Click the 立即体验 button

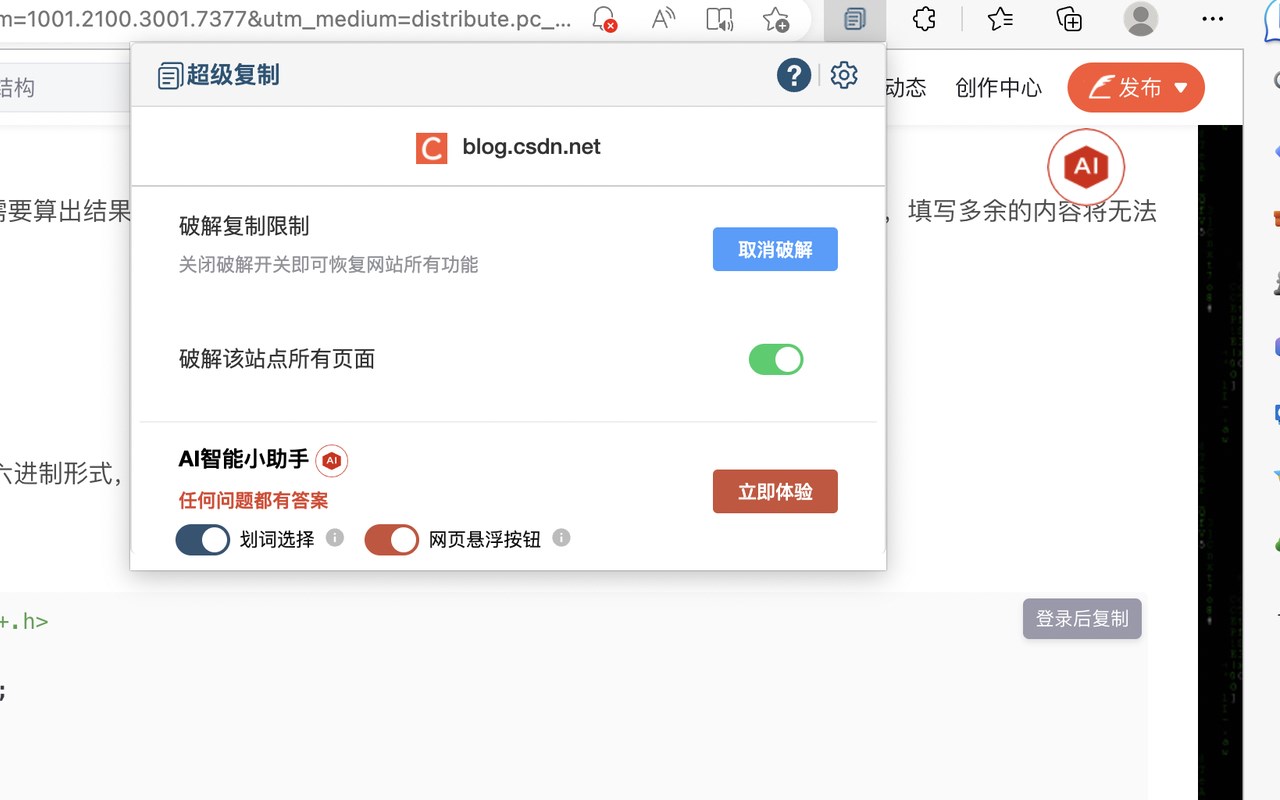775,492
